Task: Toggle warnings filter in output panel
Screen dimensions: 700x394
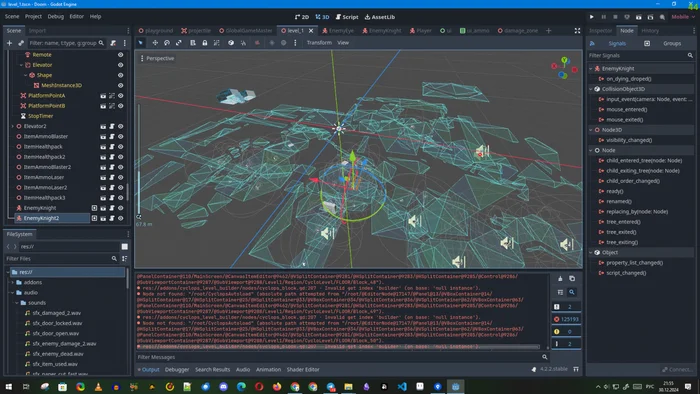Action: (566, 332)
